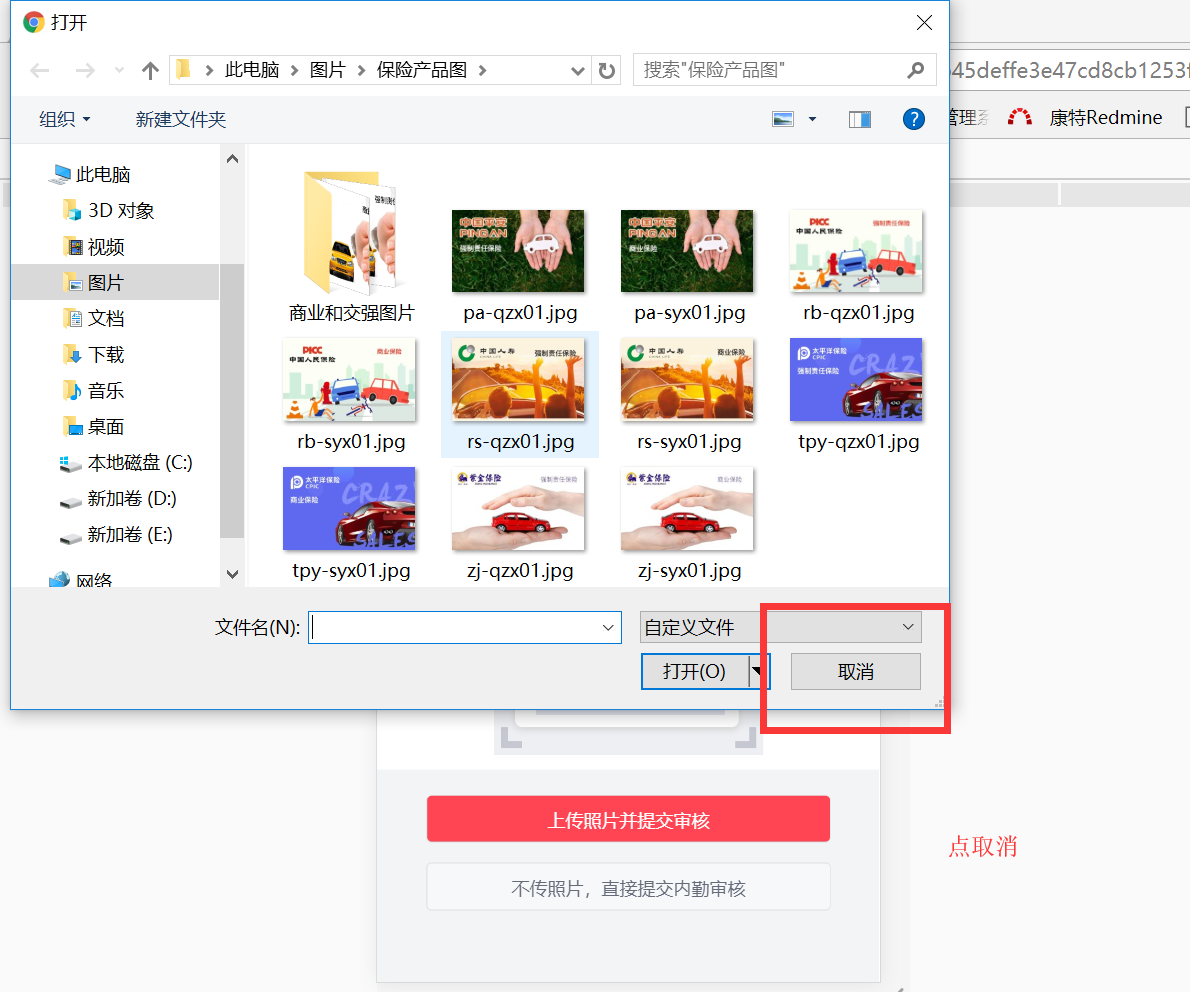Select 视频 folder in the sidebar
This screenshot has height=992, width=1190.
point(93,247)
